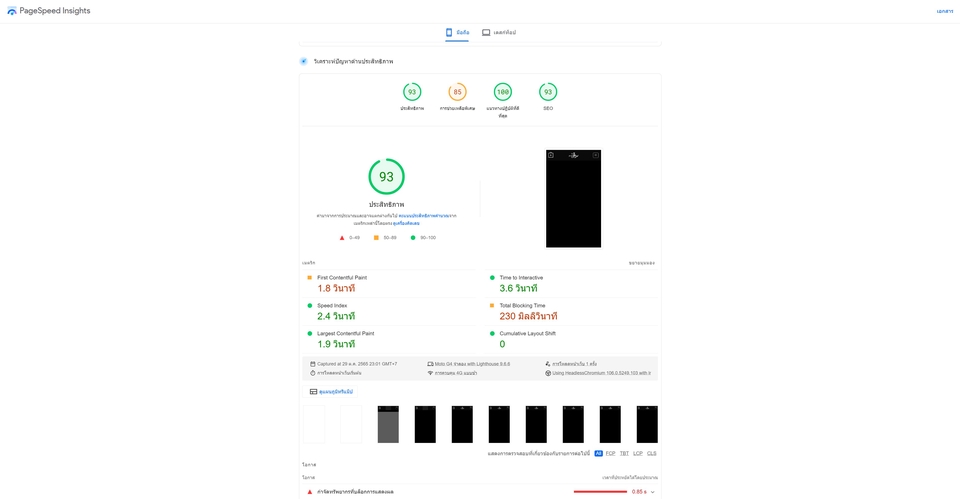Click the blue performance diagnosis section icon
Image resolution: width=960 pixels, height=499 pixels.
click(303, 61)
